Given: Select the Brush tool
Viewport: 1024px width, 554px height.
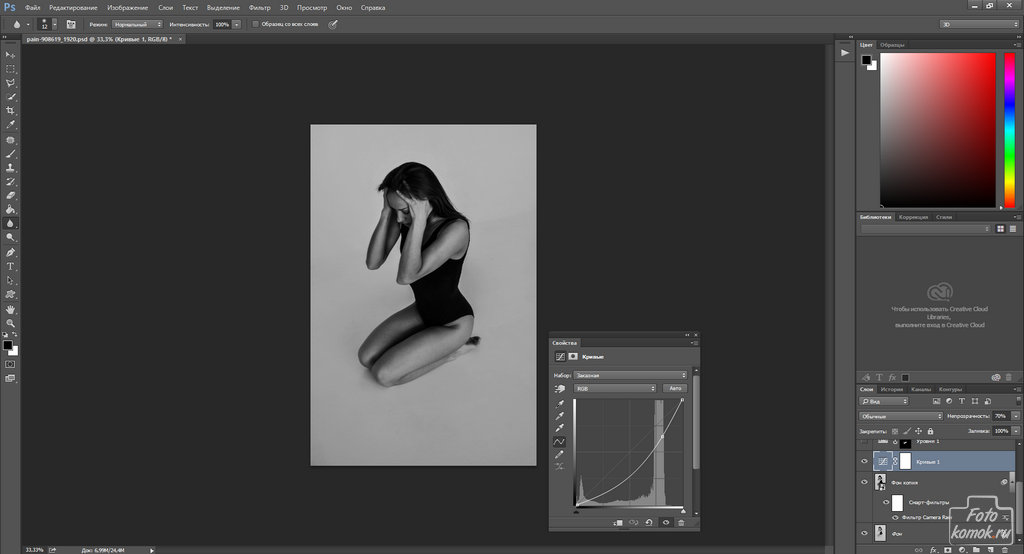Looking at the screenshot, I should tap(10, 154).
